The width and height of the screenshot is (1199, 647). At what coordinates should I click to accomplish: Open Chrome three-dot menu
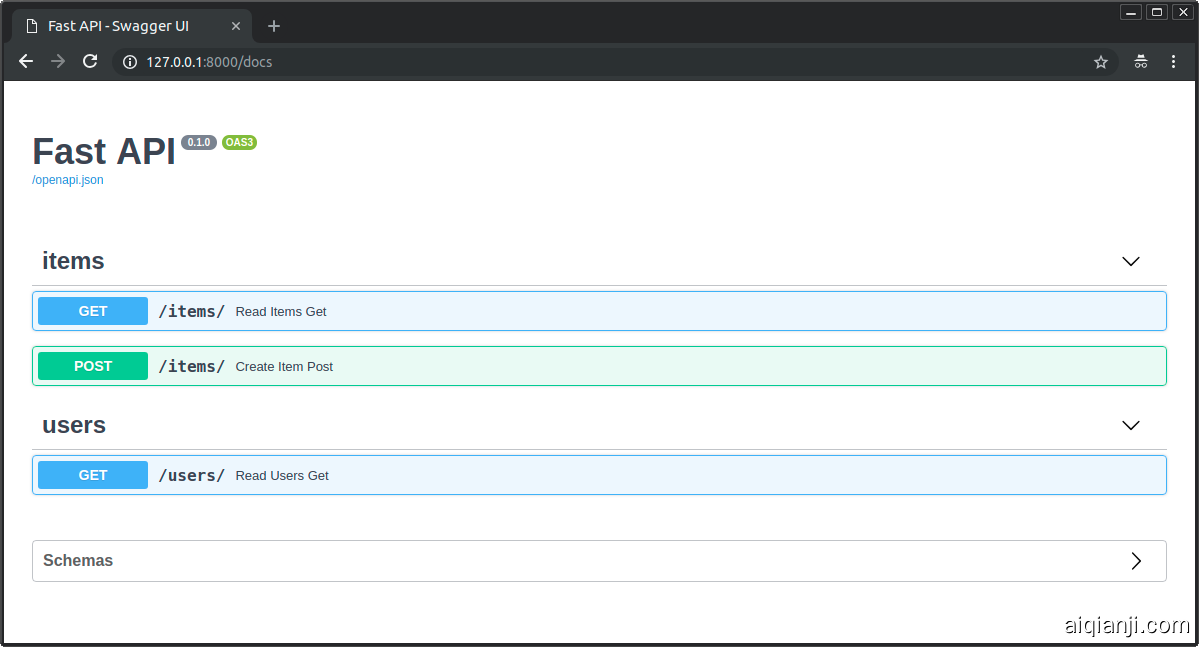[1174, 62]
